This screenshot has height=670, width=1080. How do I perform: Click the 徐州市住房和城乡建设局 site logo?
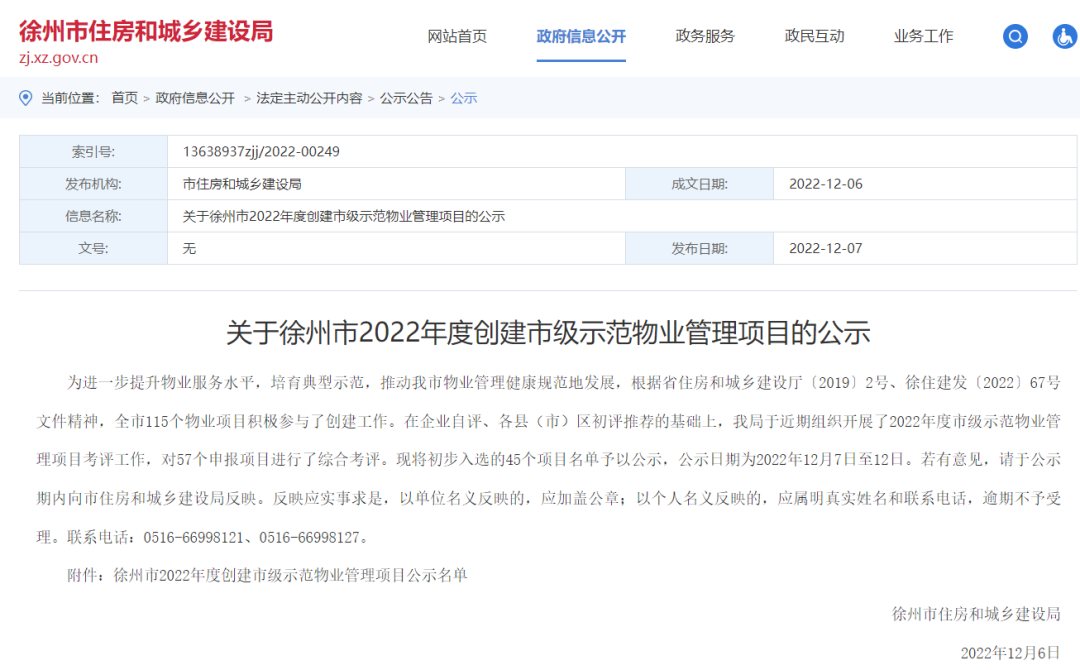(146, 32)
